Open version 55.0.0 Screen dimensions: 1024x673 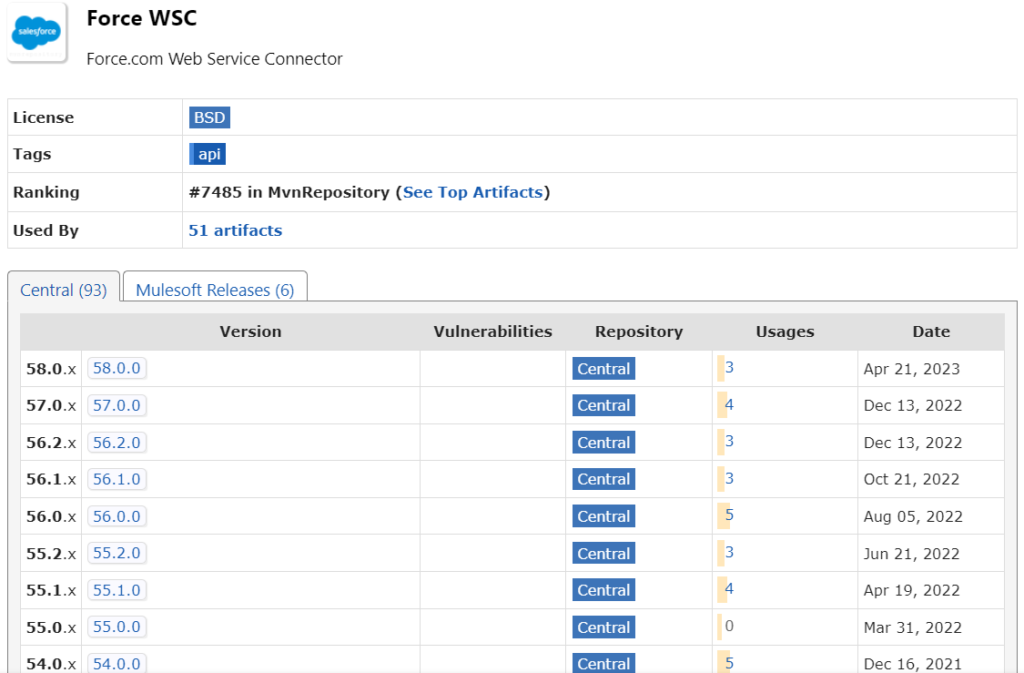117,627
